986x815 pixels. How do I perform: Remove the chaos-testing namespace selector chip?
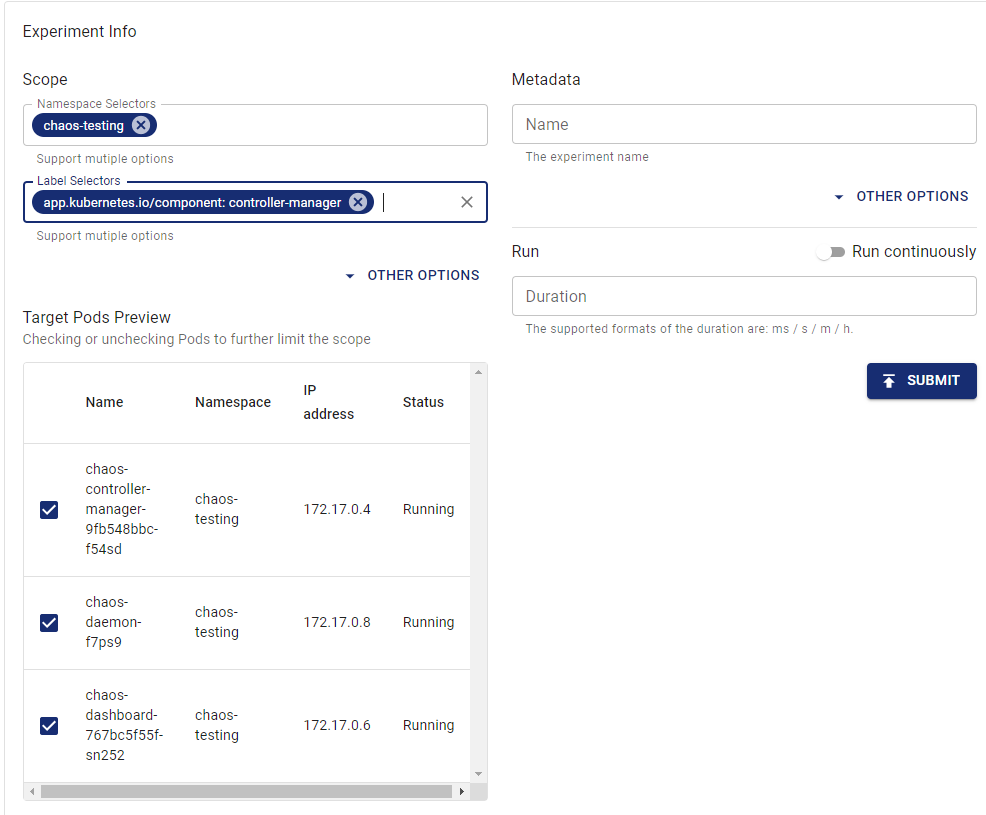click(138, 125)
